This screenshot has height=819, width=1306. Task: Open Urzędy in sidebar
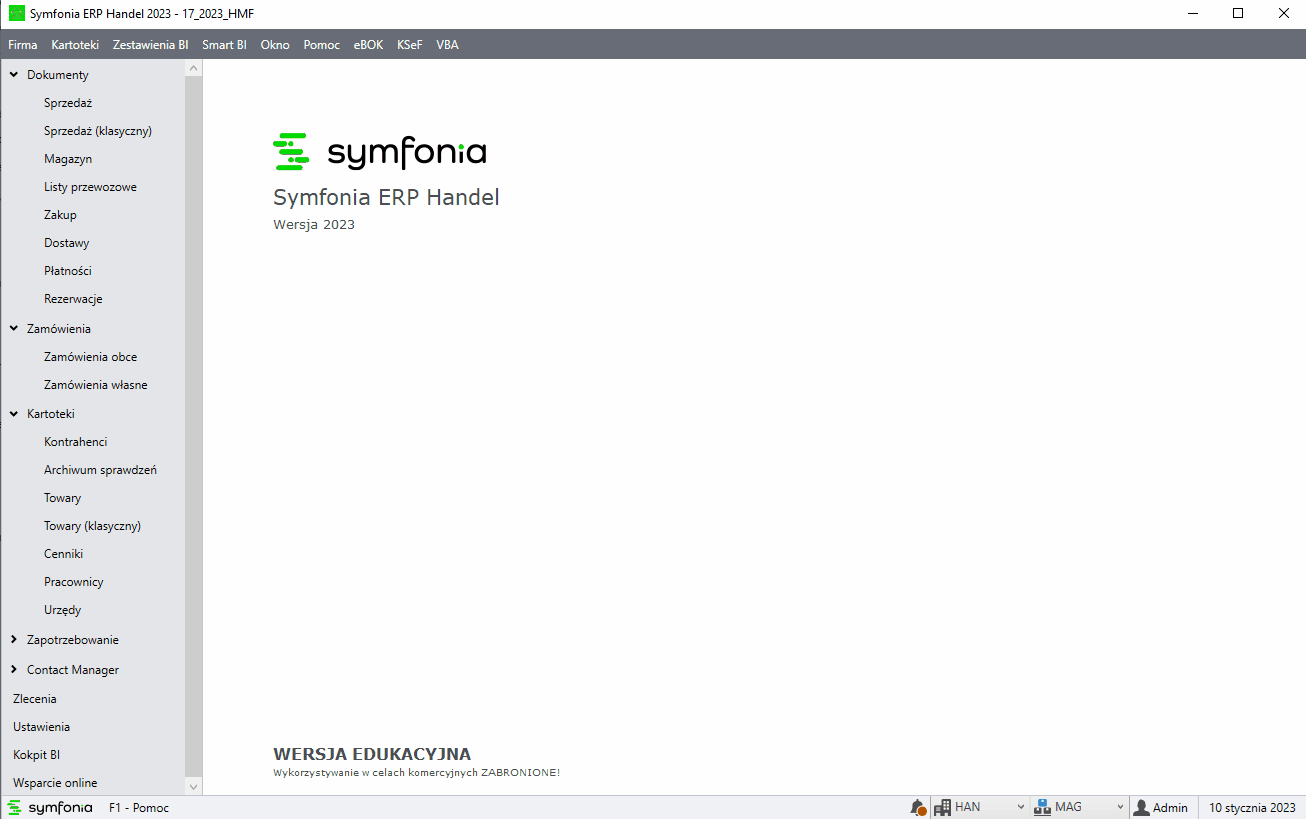pos(63,610)
